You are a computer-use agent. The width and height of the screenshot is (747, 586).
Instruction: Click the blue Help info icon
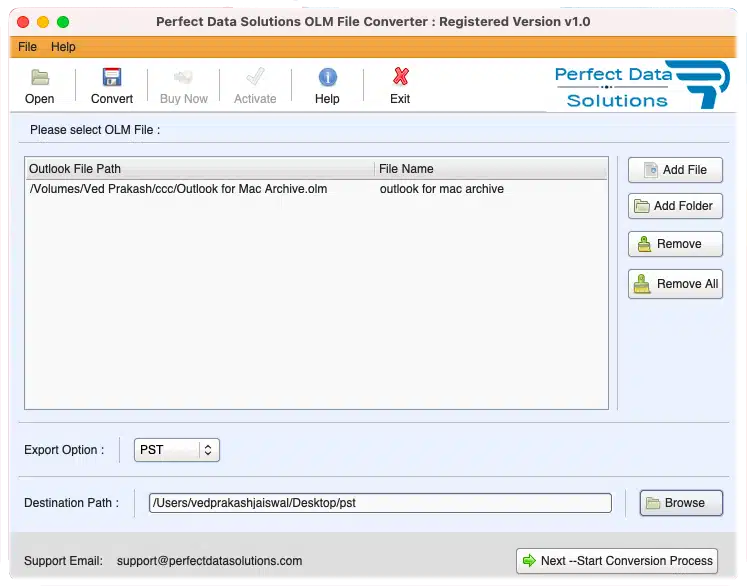tap(327, 77)
